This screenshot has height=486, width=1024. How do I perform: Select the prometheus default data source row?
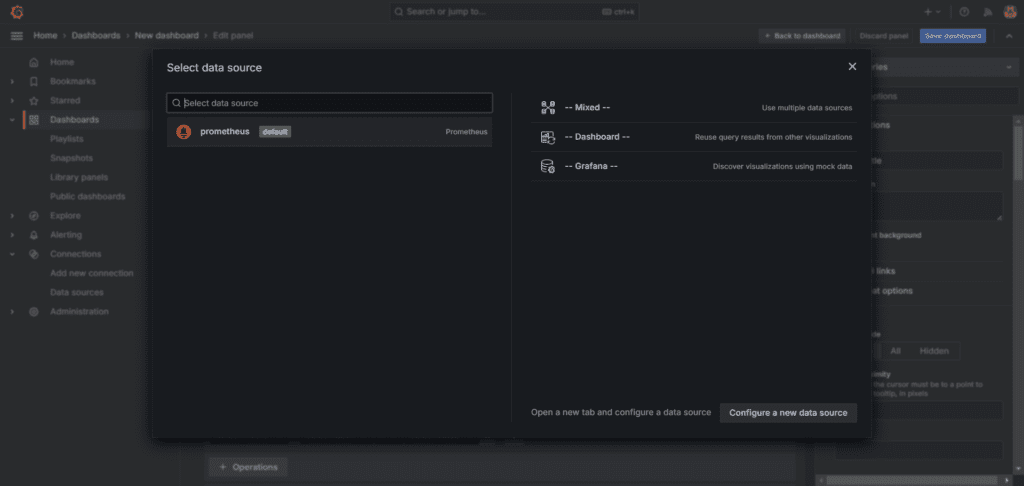point(330,132)
